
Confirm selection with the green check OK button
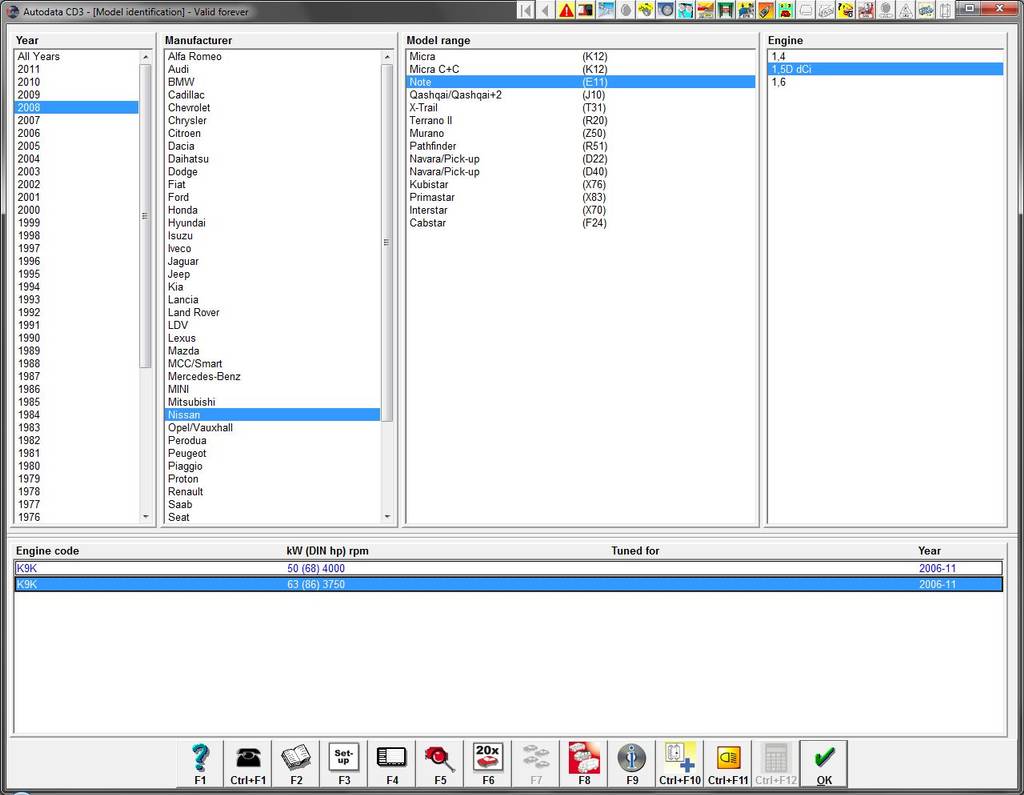coord(824,764)
